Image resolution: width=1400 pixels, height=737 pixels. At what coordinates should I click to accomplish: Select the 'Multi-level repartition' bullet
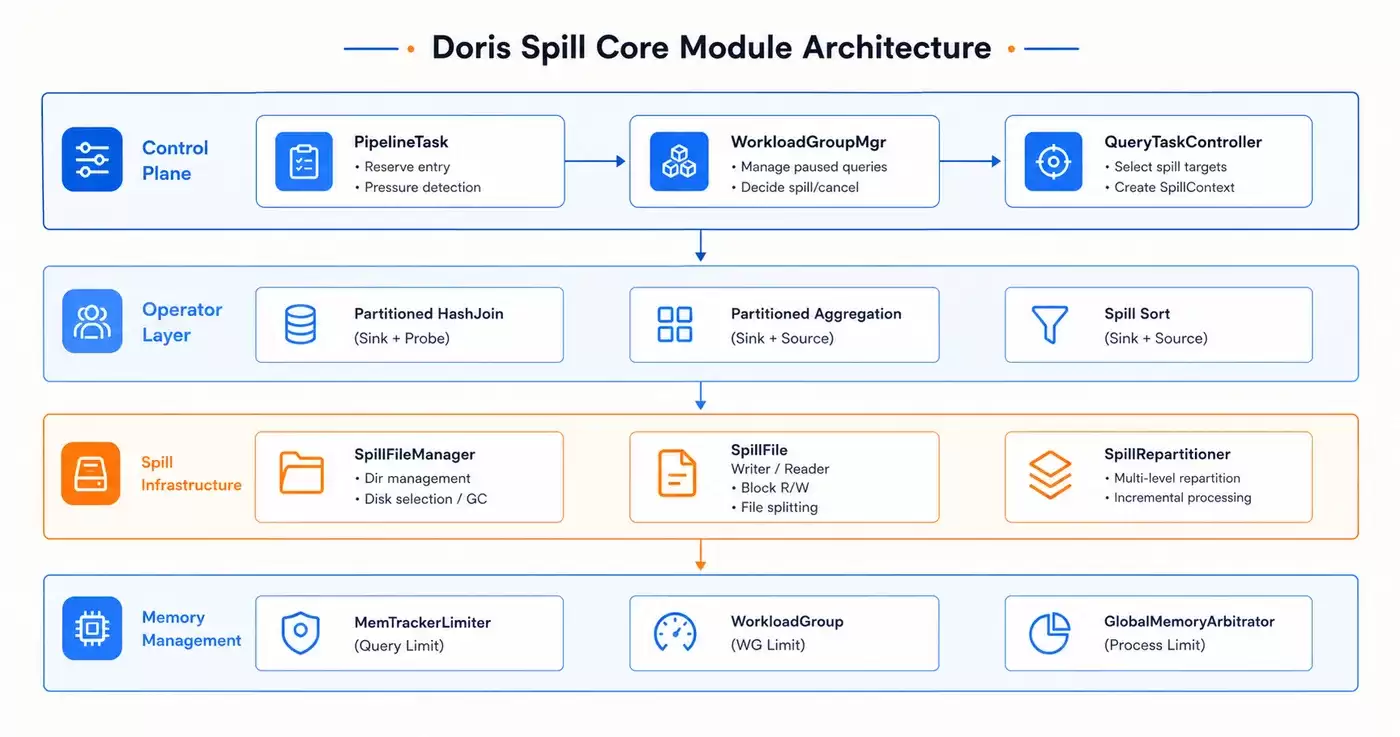(1177, 478)
